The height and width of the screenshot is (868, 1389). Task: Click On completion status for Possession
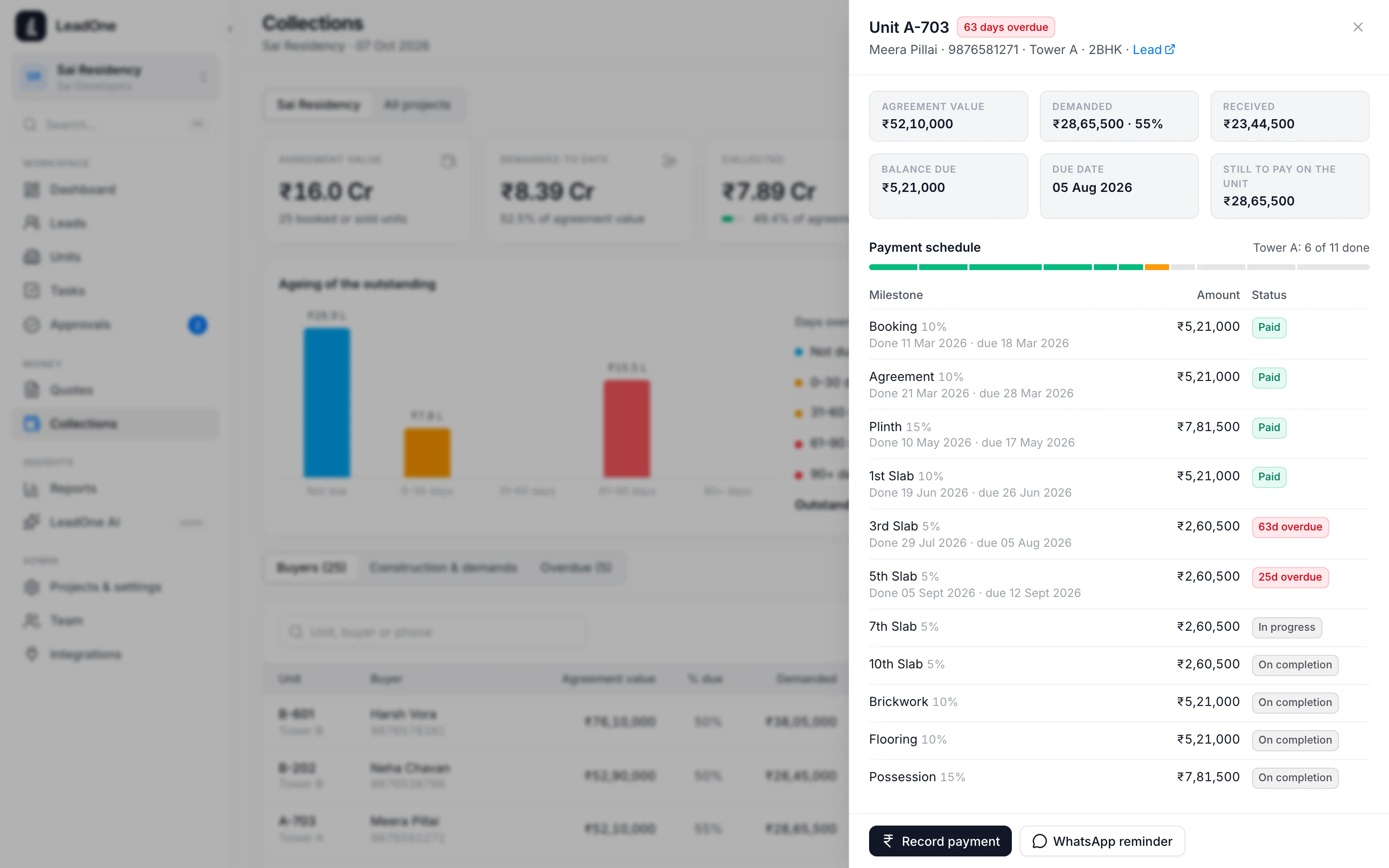point(1295,778)
